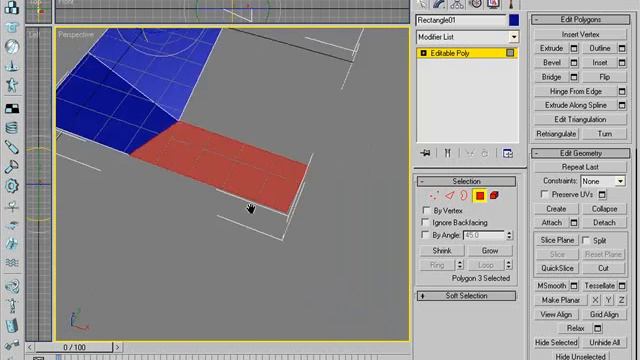Select Vertex sub-object level icon
Viewport: 640px width, 360px height.
click(434, 196)
